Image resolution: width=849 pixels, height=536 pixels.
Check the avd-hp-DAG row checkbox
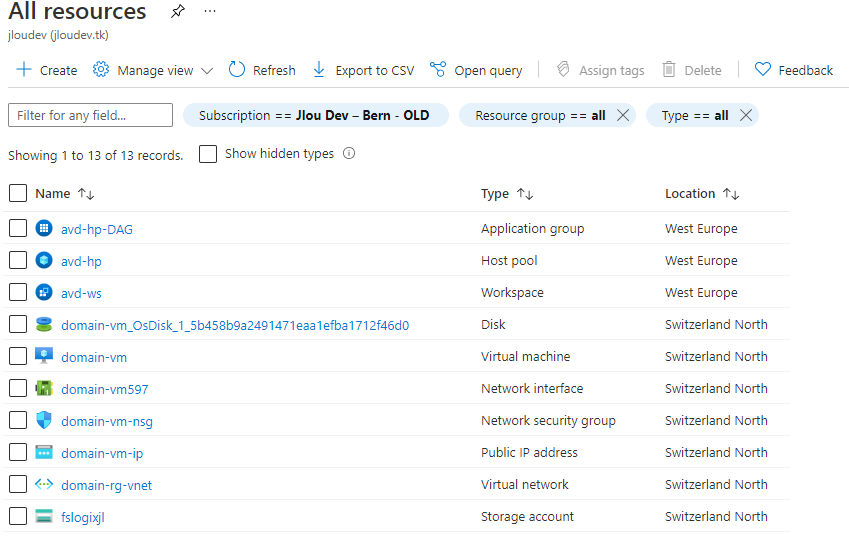18,228
